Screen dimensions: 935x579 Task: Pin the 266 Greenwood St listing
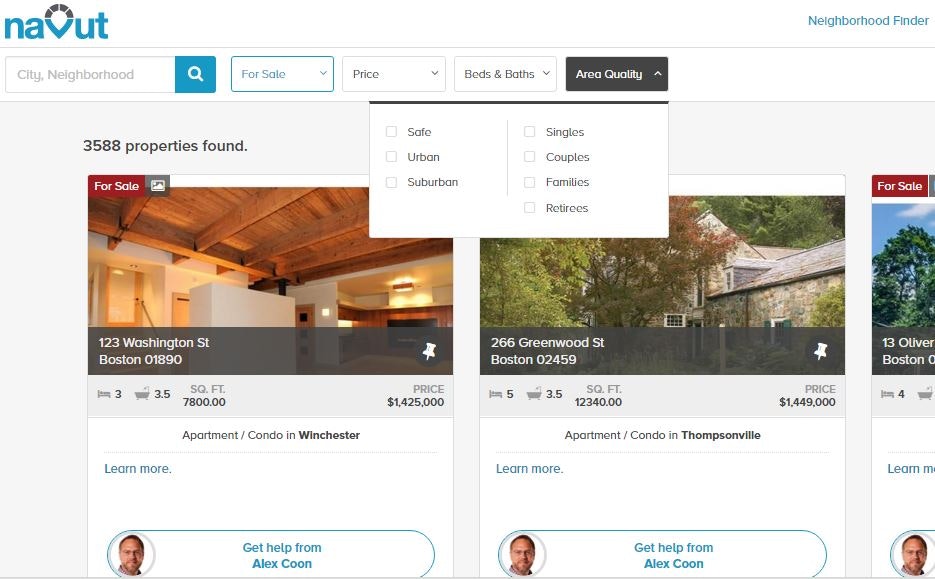tap(821, 351)
